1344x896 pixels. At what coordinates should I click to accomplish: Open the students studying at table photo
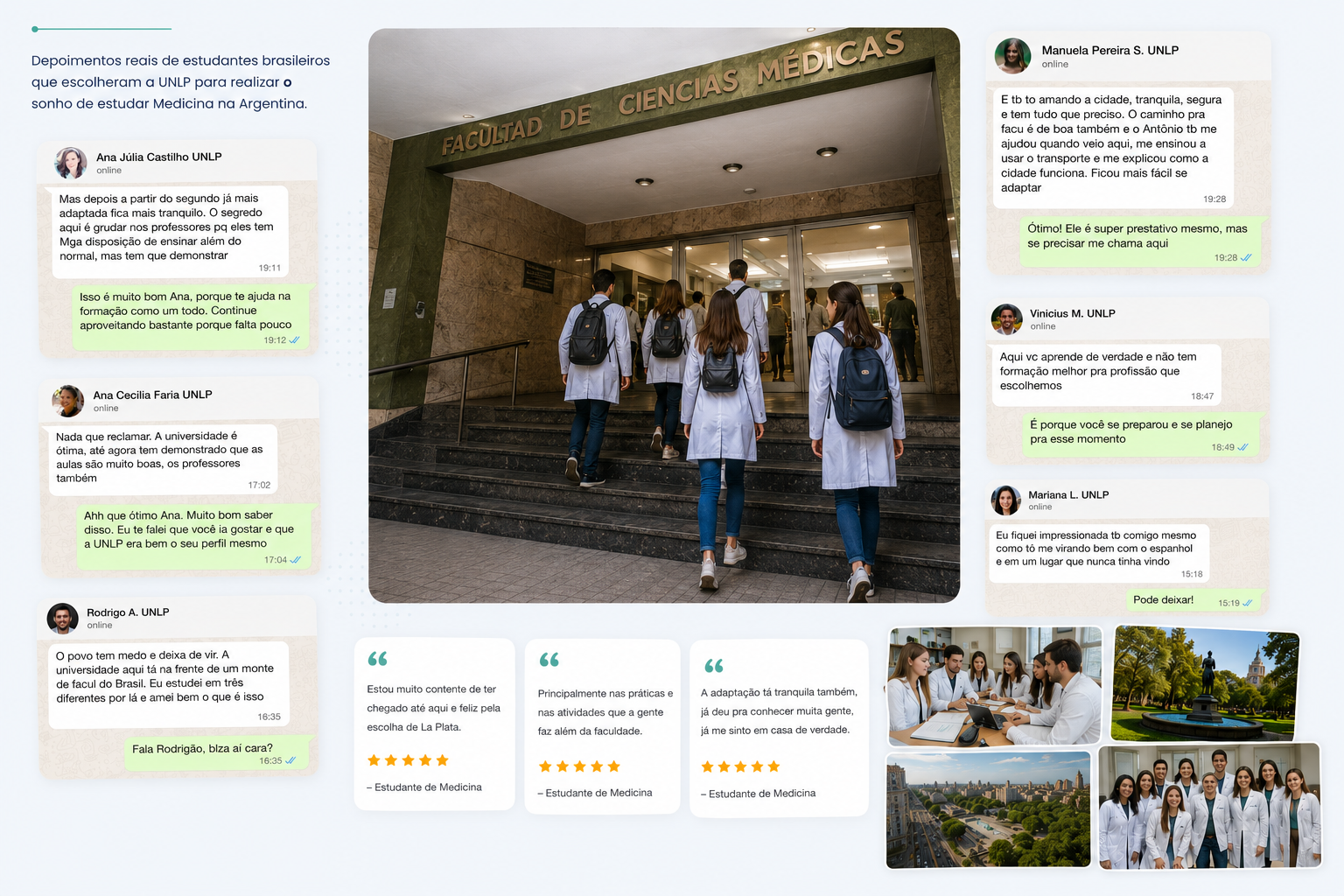click(995, 687)
